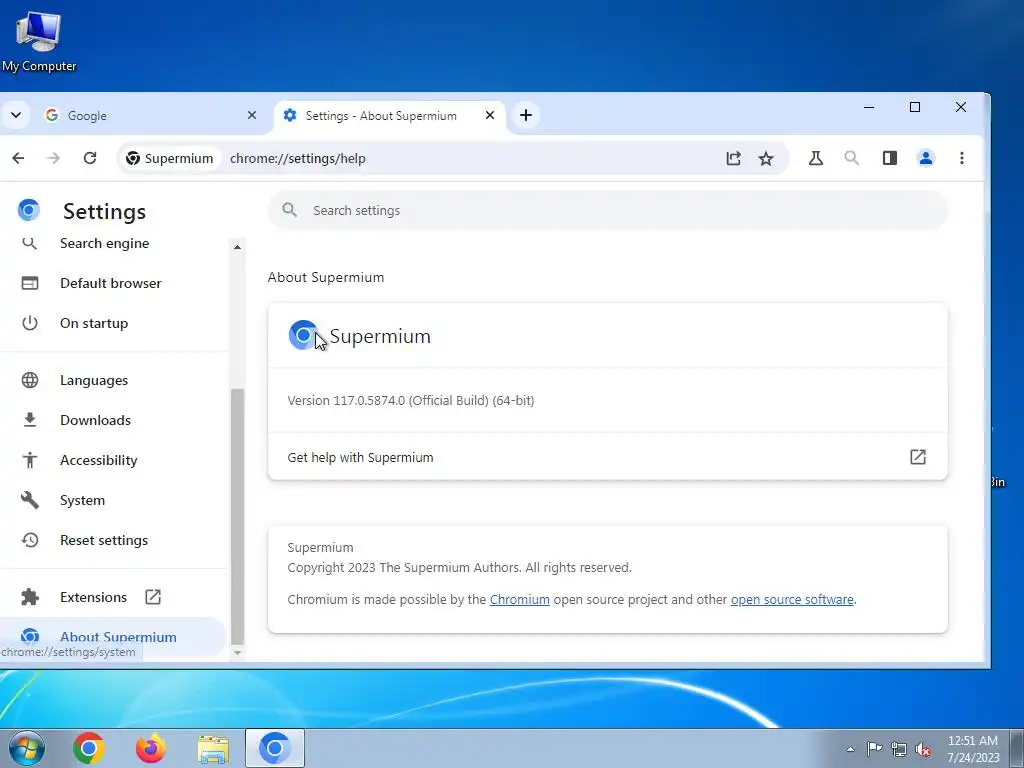Launch Google Chrome from taskbar
The image size is (1024, 768).
pos(89,748)
